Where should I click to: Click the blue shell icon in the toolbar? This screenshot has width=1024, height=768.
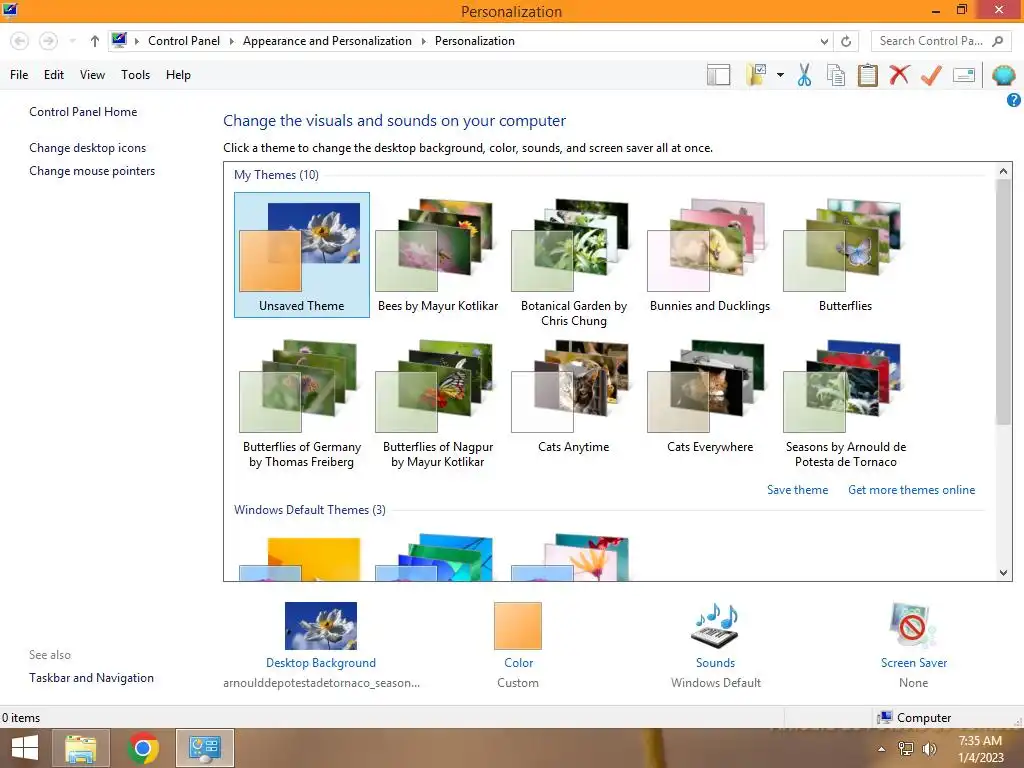pos(1003,75)
